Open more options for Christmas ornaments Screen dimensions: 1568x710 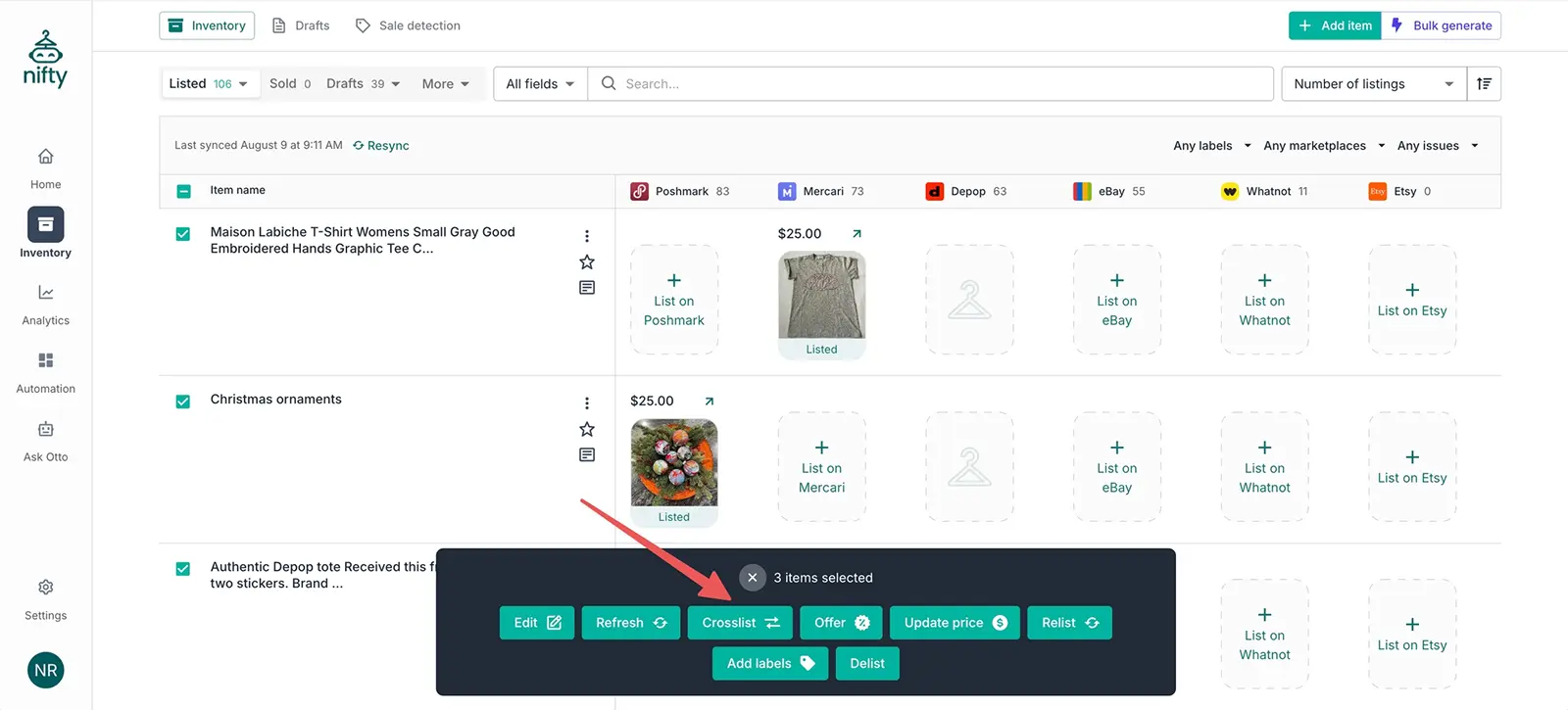pos(587,403)
